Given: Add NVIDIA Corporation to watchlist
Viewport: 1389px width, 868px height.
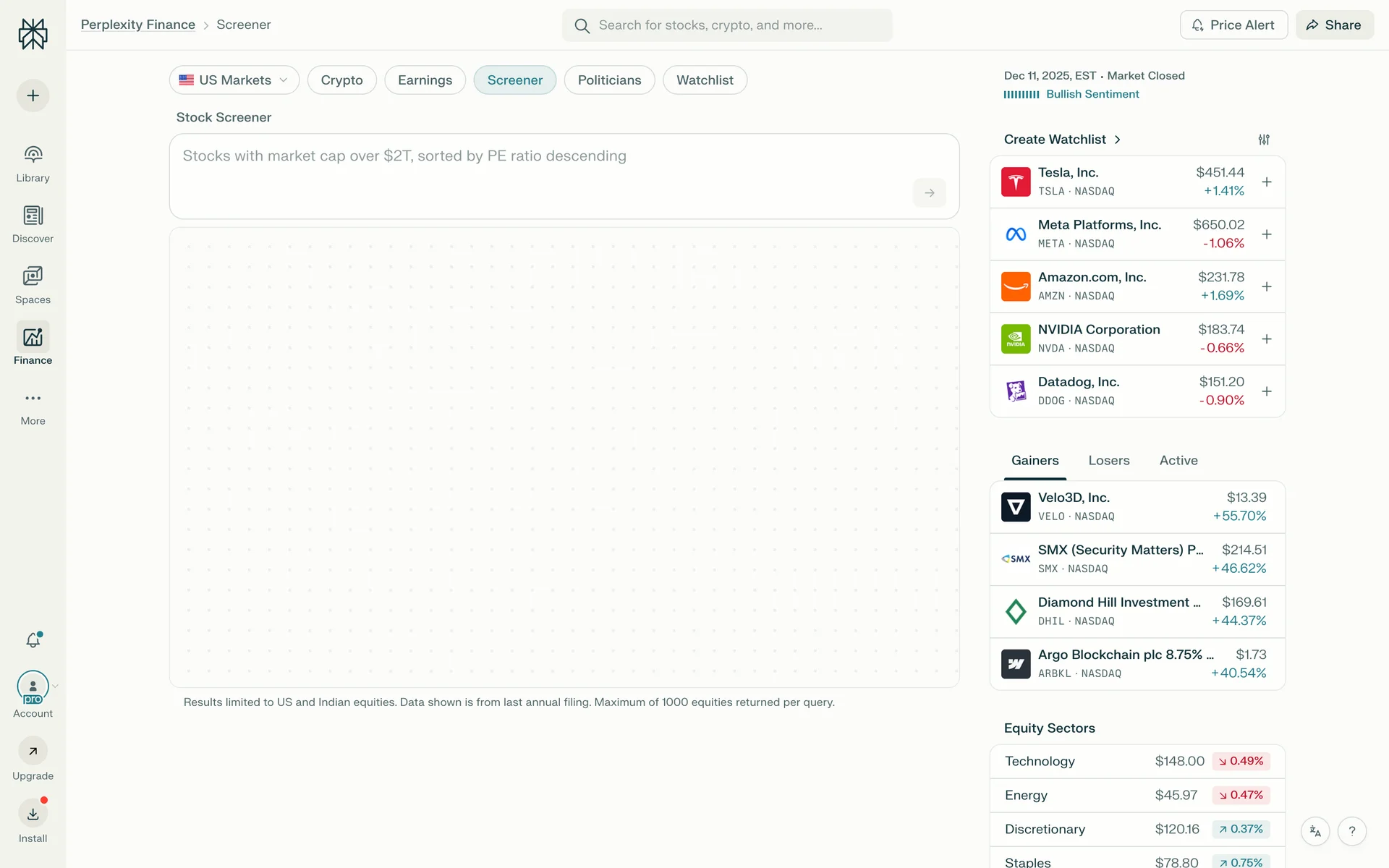Looking at the screenshot, I should 1267,339.
